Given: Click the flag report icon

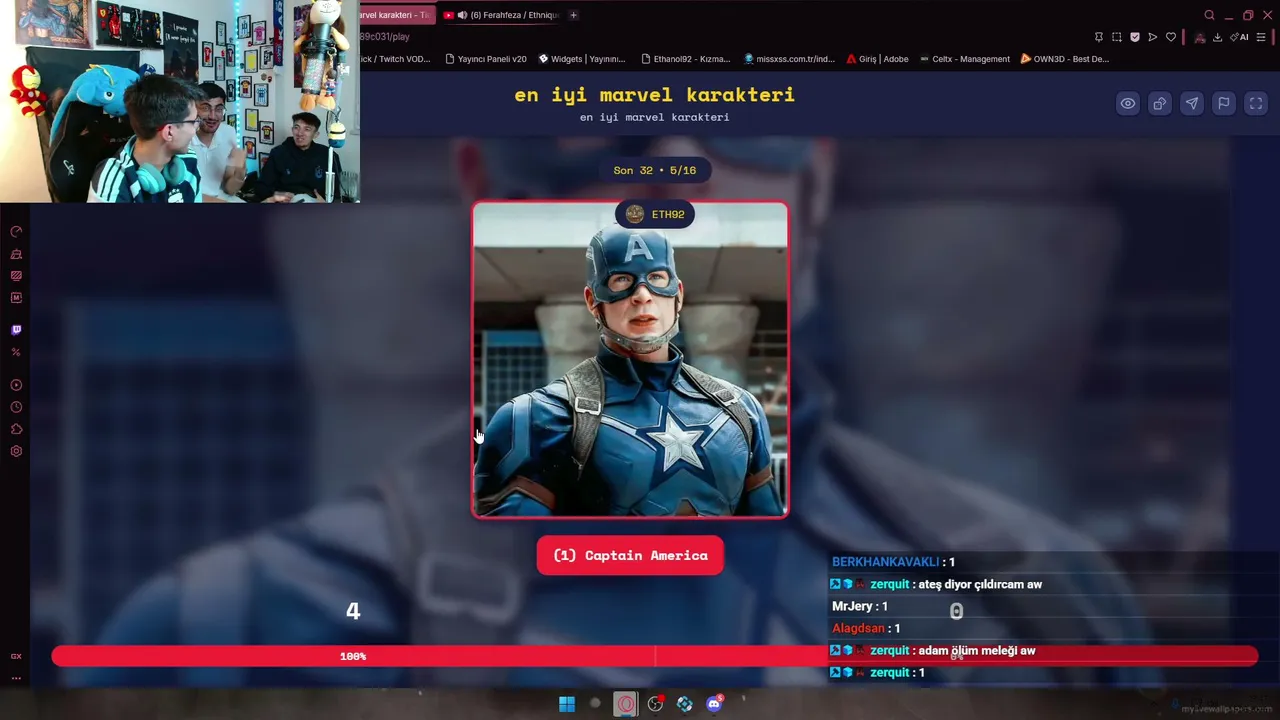Looking at the screenshot, I should click(1224, 103).
